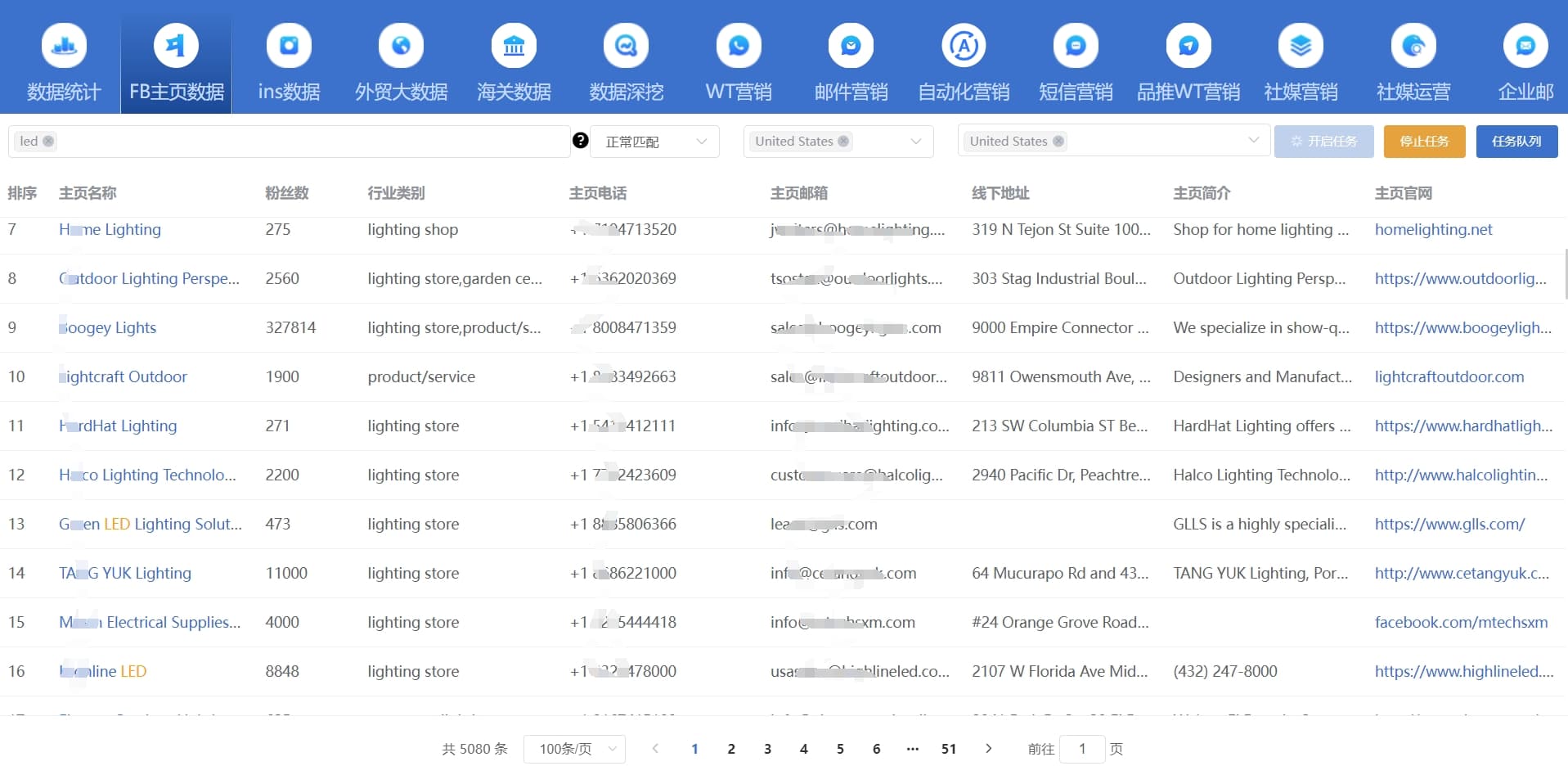Click the vertical scrollbar on the right edge
Screen dimensions: 1568x766
1565,274
